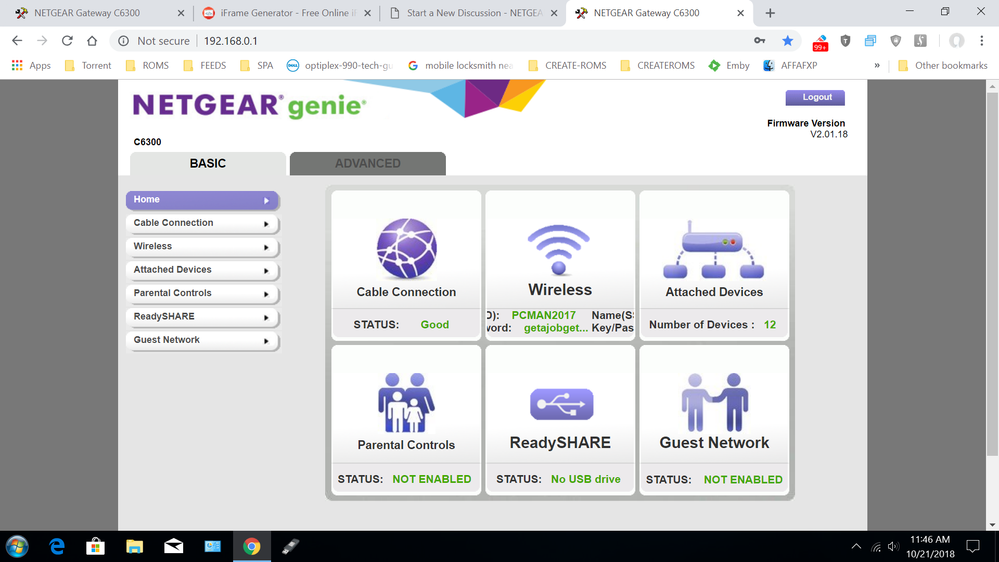
Task: Show more bookmarks overflow chevron
Action: (877, 66)
